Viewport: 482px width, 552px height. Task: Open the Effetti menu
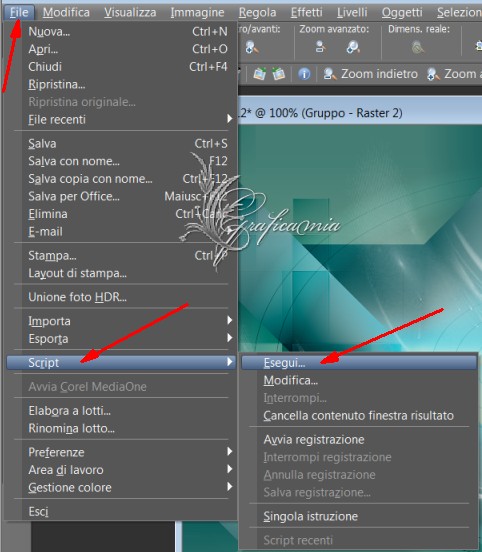click(x=306, y=12)
